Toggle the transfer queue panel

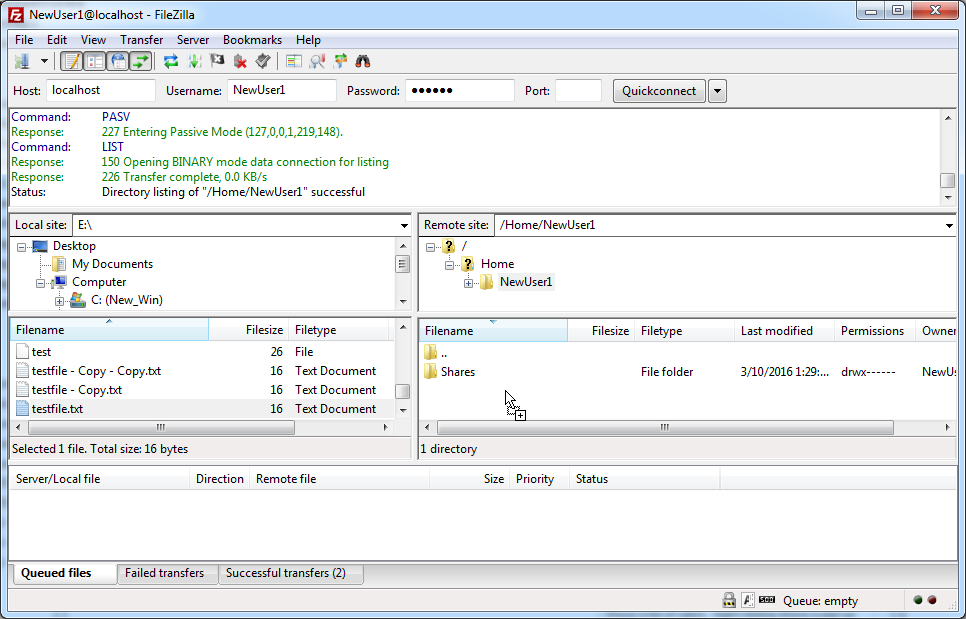point(141,61)
